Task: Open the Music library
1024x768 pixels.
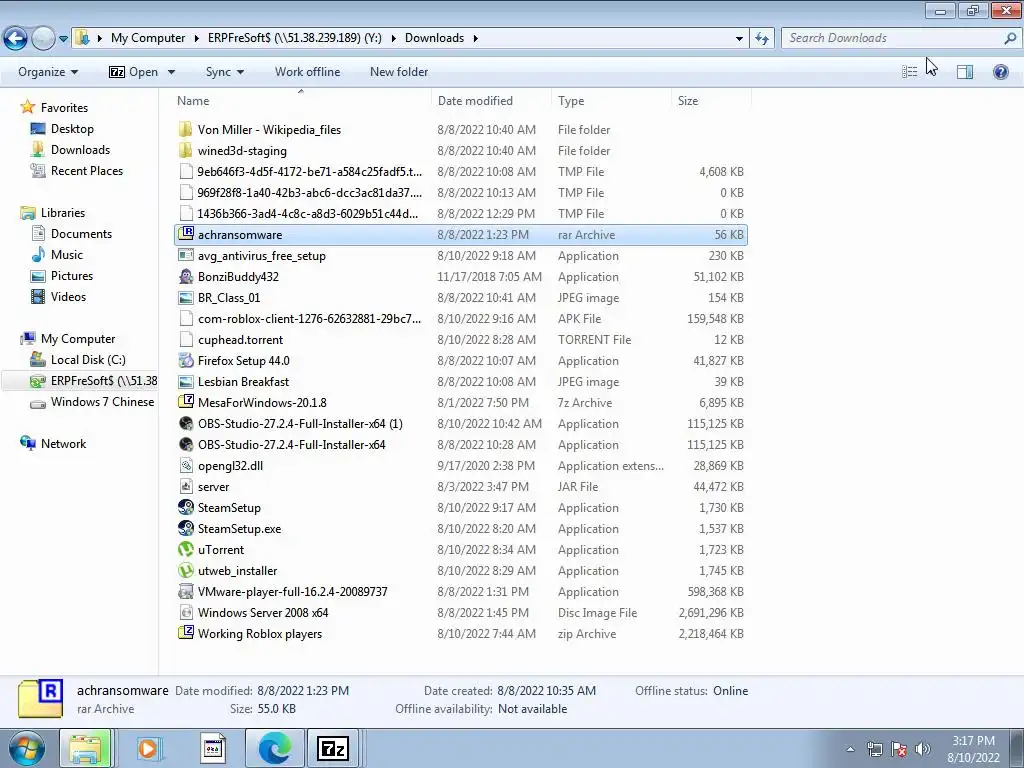Action: [x=67, y=255]
